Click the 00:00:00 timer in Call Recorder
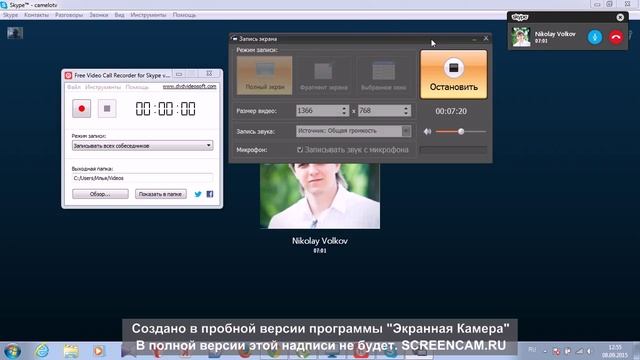 tap(165, 109)
